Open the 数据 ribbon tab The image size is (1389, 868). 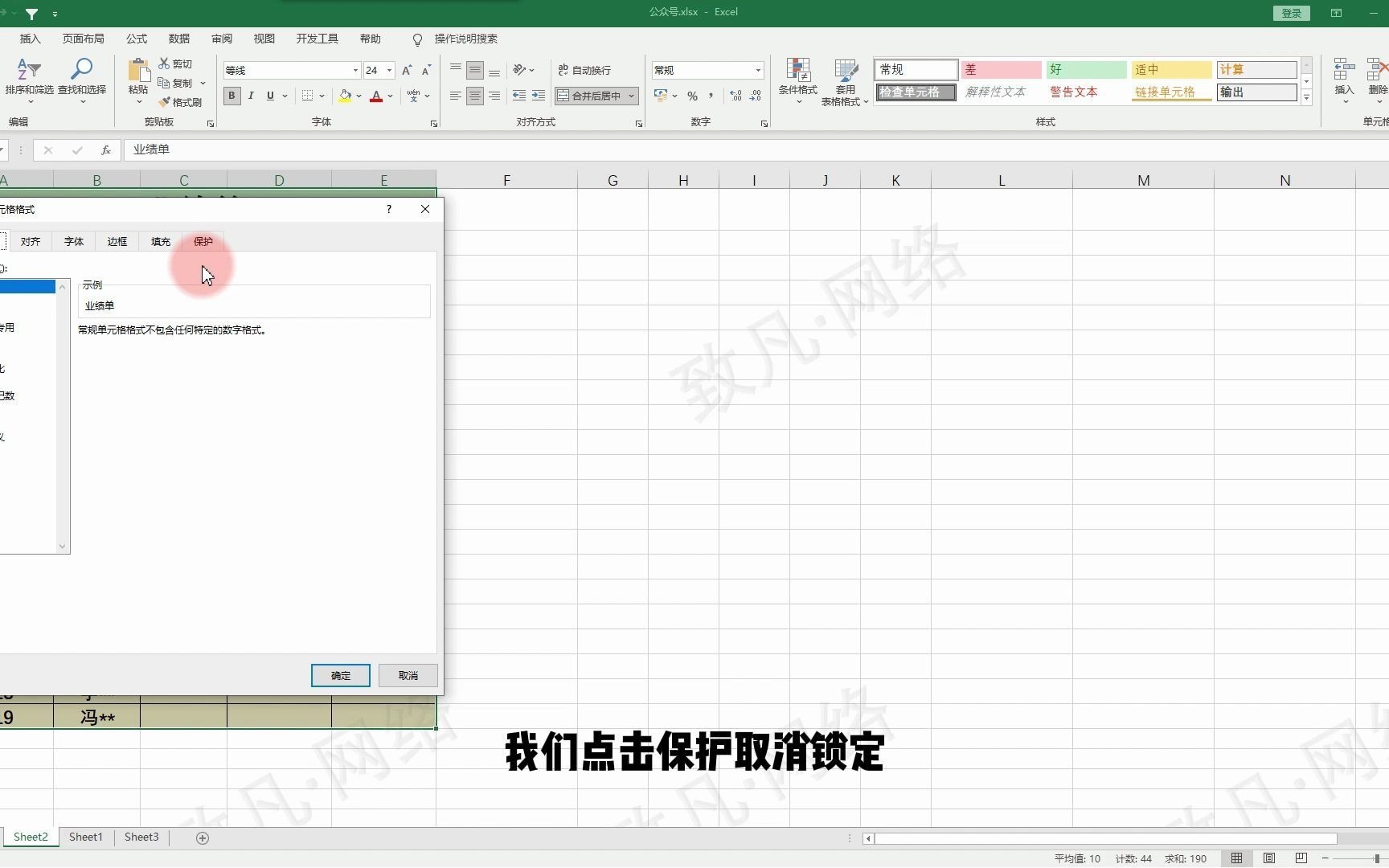pyautogui.click(x=179, y=39)
